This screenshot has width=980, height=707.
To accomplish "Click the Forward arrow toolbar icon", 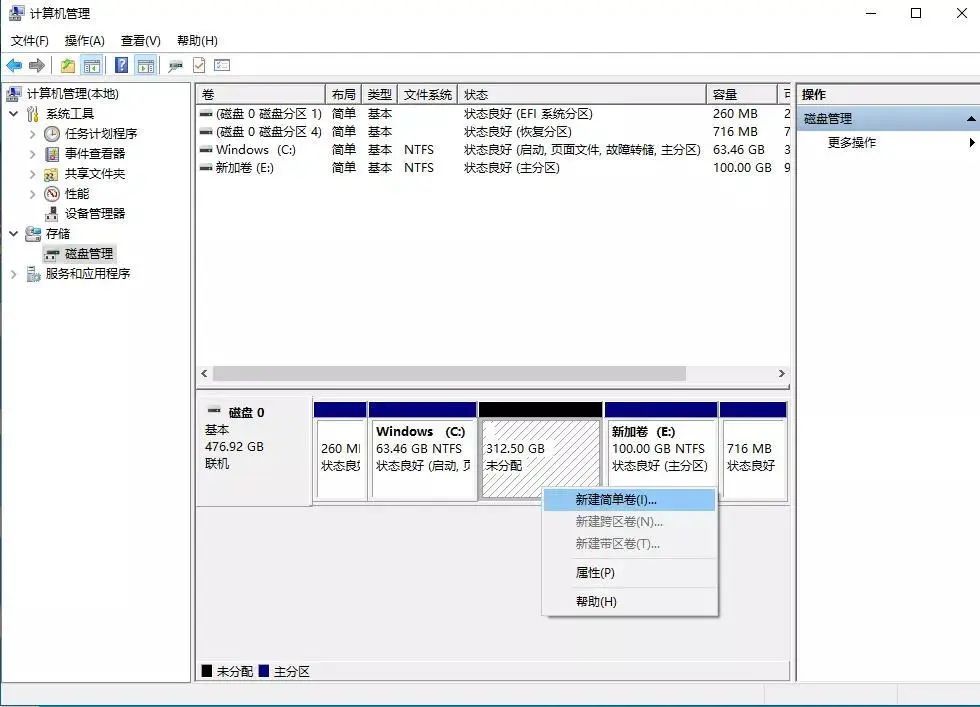I will (x=37, y=65).
